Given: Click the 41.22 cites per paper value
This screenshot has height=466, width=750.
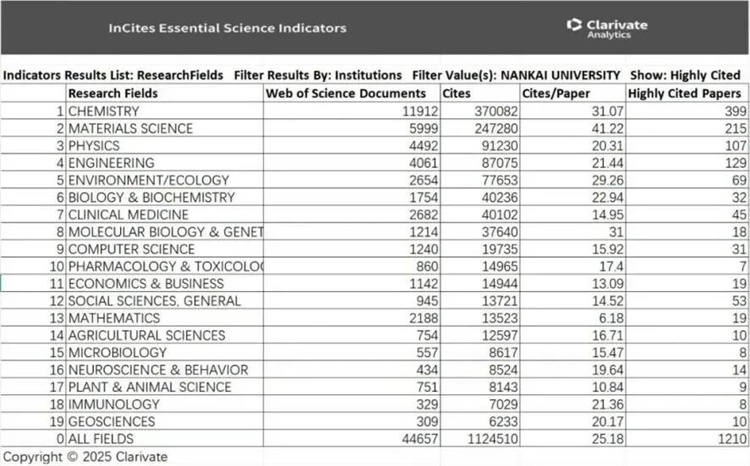Looking at the screenshot, I should (x=598, y=128).
